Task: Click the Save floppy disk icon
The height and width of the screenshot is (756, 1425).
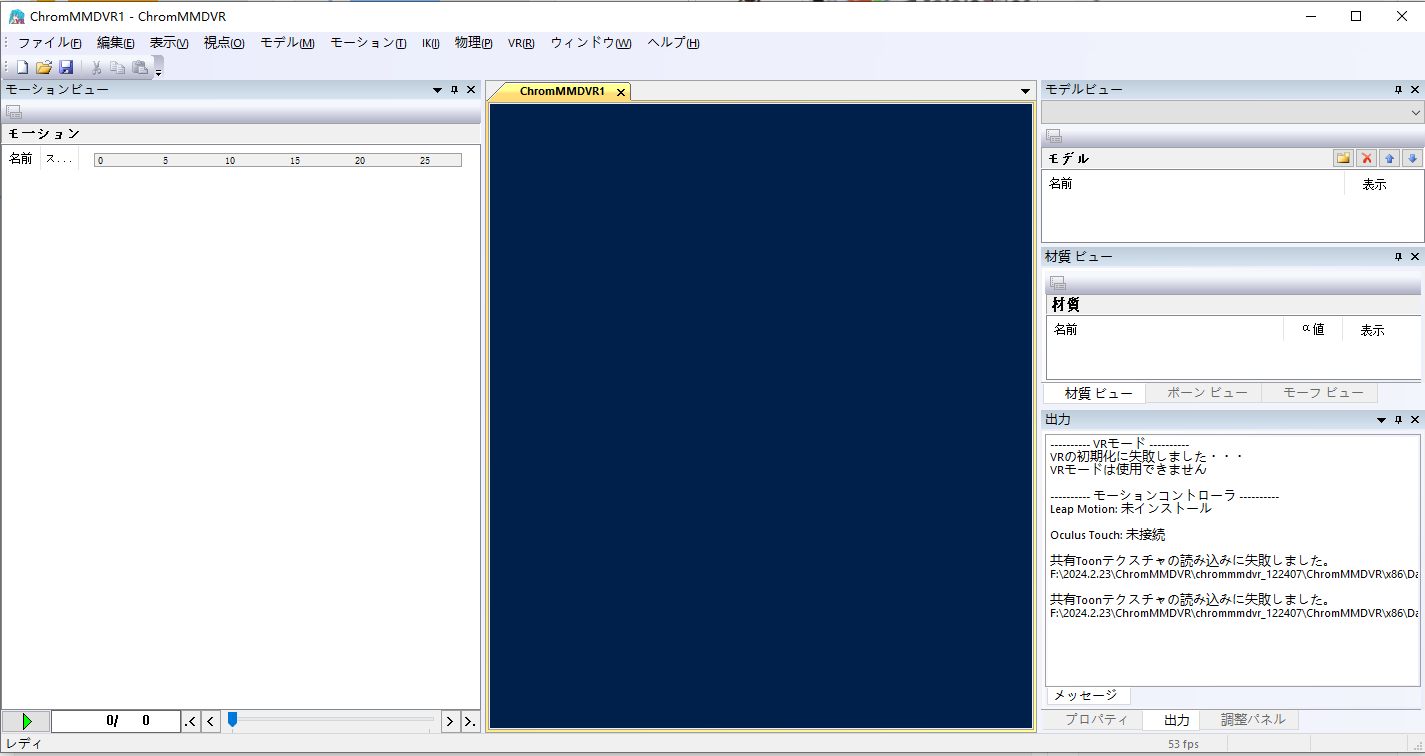Action: coord(66,67)
